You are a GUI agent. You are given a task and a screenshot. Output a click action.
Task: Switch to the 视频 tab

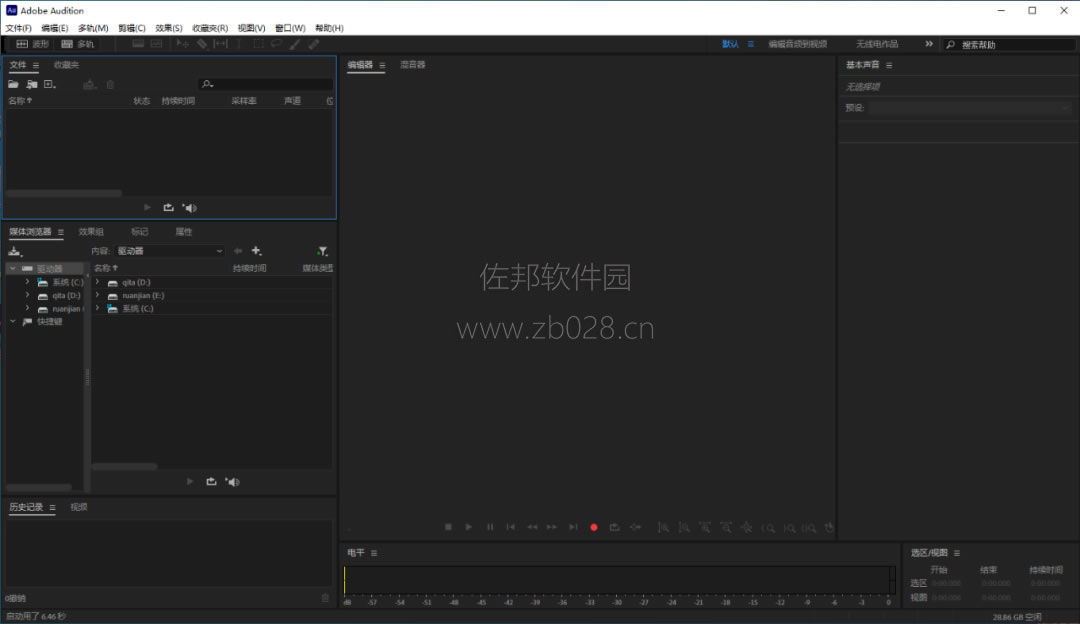click(x=79, y=507)
